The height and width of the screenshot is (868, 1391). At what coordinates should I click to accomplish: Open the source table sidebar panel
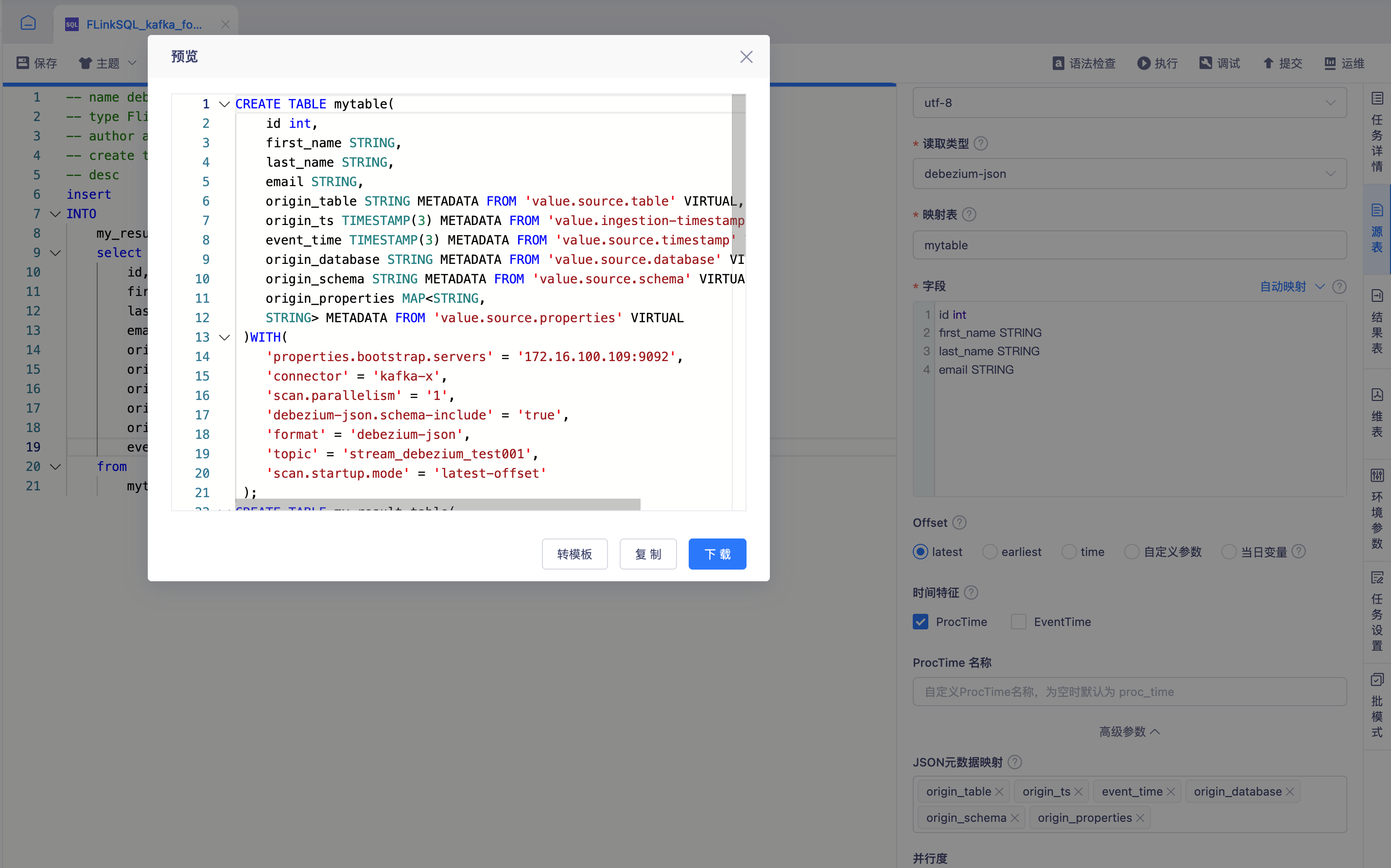tap(1376, 228)
